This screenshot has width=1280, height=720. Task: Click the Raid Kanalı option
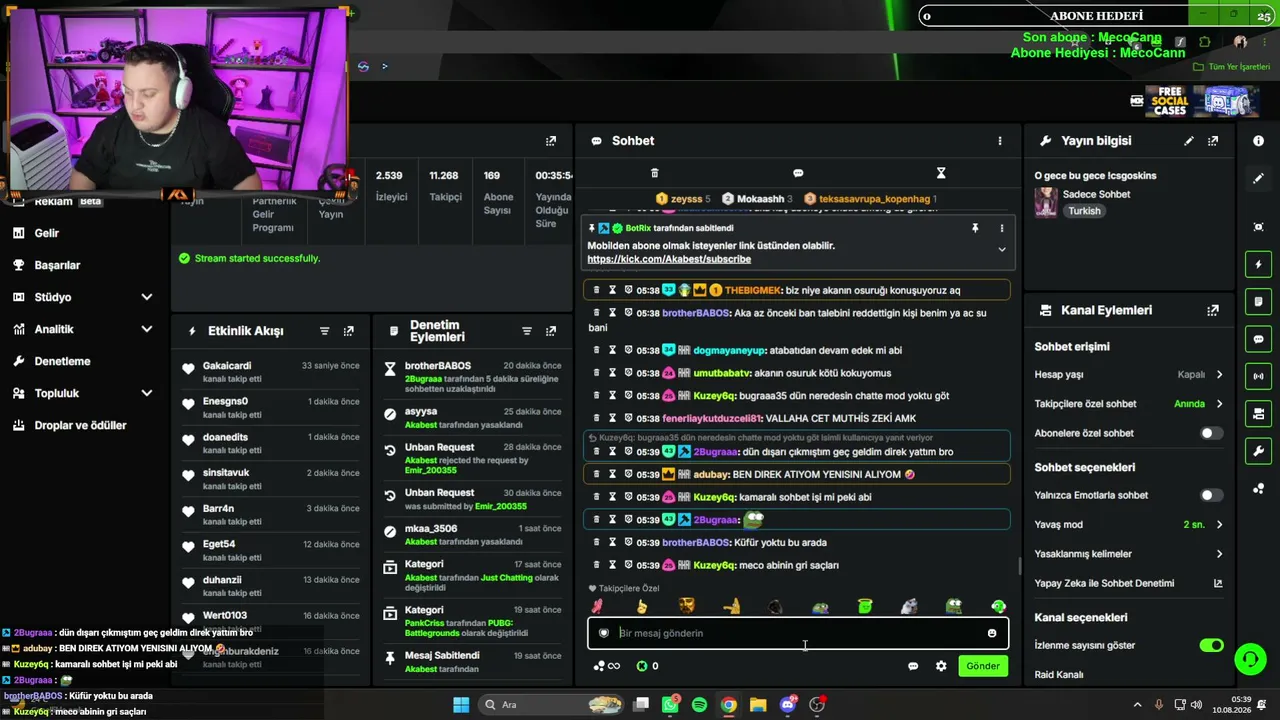click(1059, 675)
